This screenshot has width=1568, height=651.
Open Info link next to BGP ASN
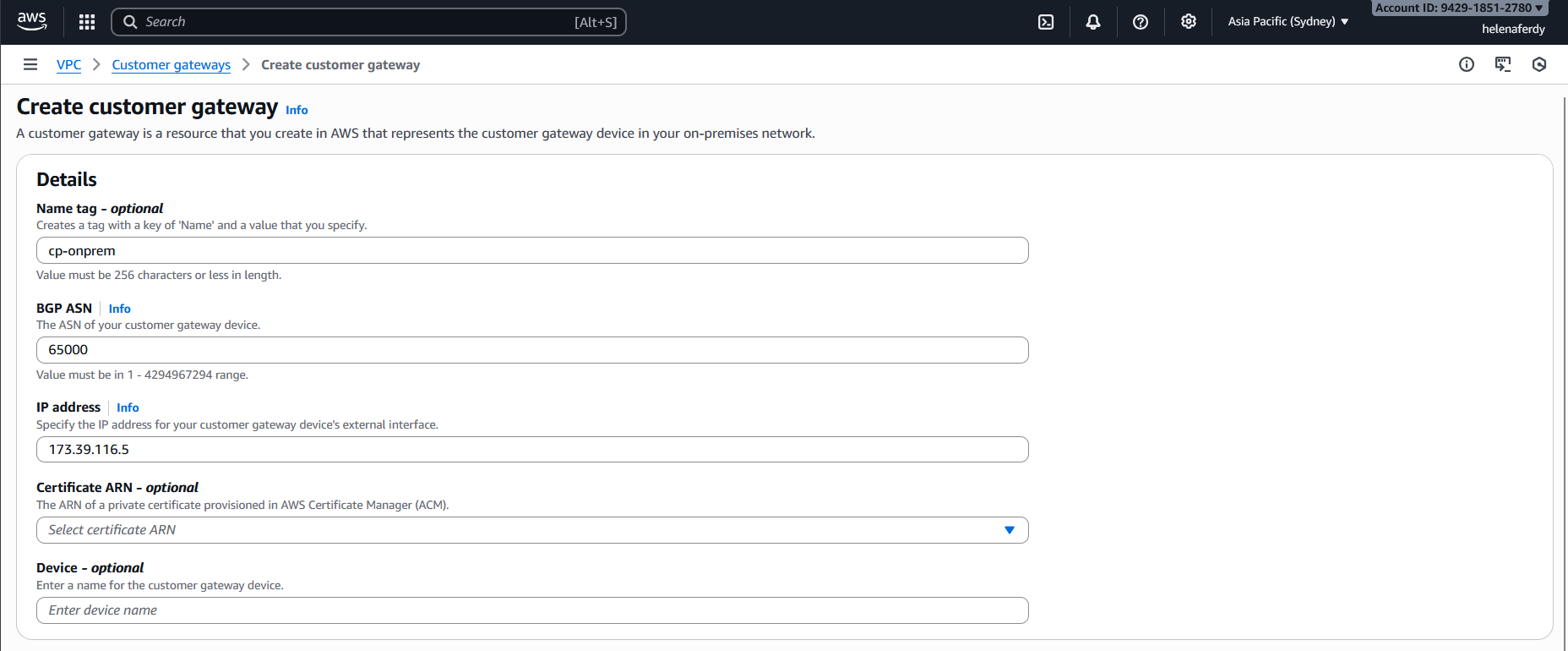(119, 309)
